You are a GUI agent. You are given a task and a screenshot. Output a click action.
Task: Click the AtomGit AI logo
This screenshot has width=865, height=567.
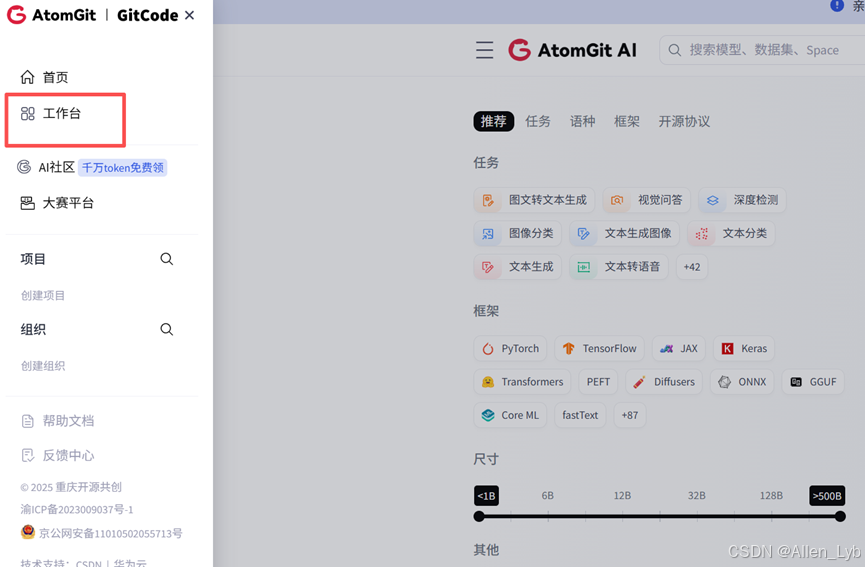572,50
